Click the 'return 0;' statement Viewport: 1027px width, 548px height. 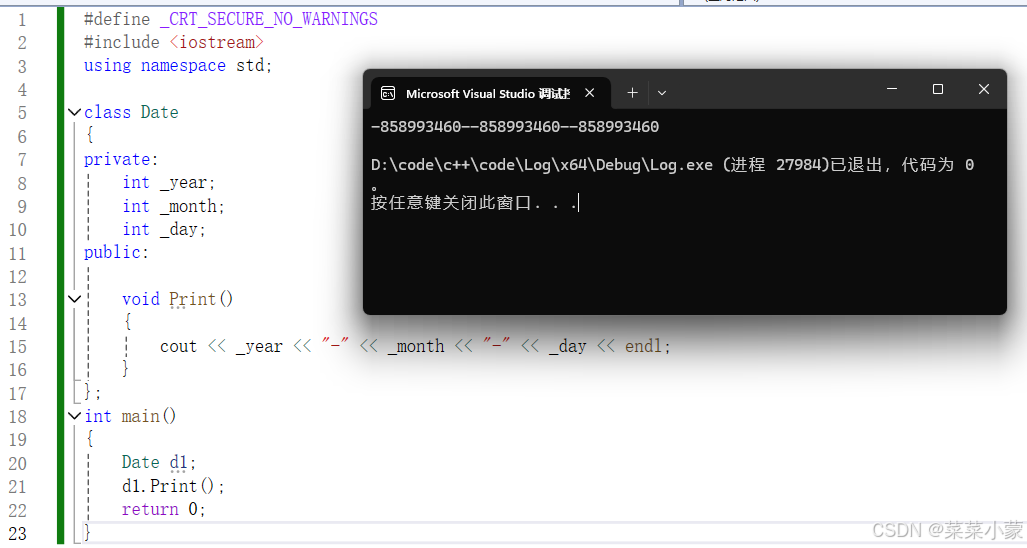[x=164, y=509]
